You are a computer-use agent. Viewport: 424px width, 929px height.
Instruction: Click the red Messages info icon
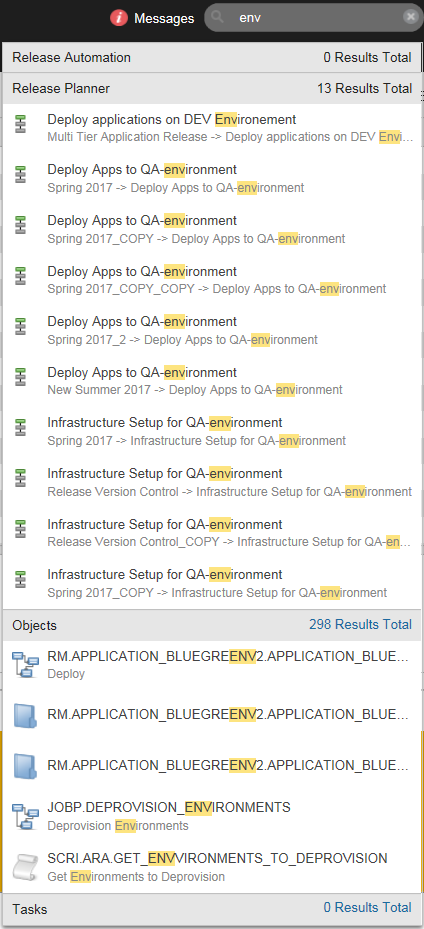[x=119, y=18]
